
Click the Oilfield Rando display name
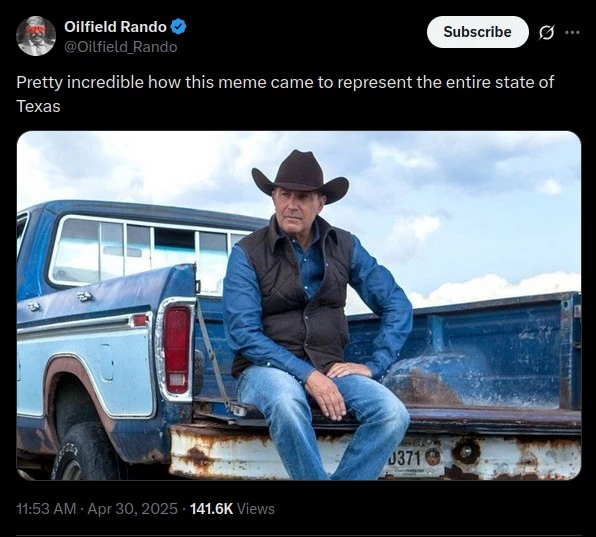point(115,27)
